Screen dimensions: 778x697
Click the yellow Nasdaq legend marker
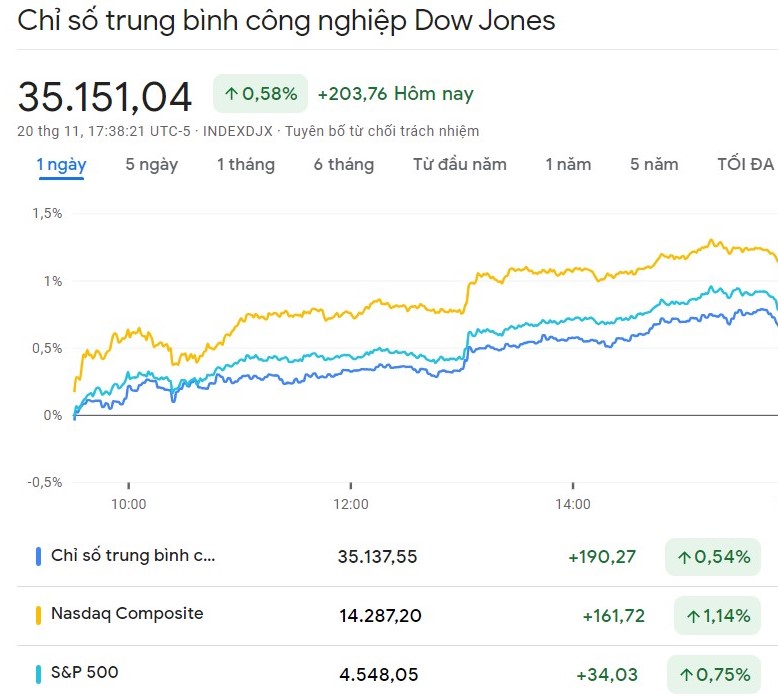38,614
